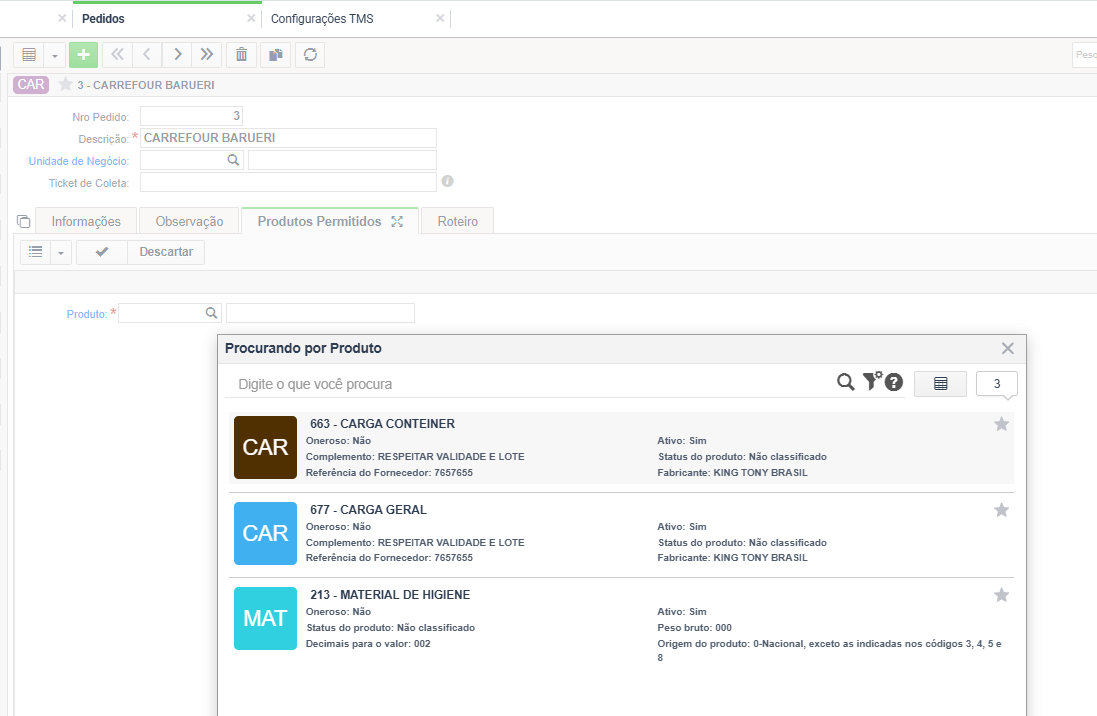Switch to the Pedidos tab

coord(103,19)
